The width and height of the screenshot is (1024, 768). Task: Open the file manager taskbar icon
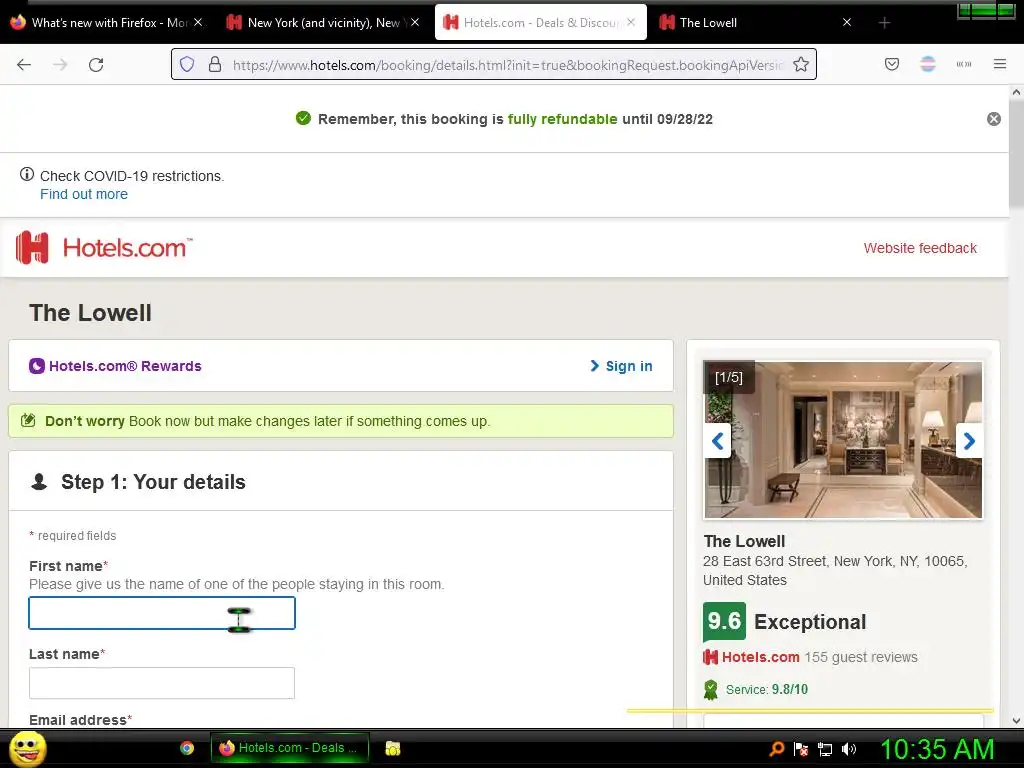pos(392,748)
